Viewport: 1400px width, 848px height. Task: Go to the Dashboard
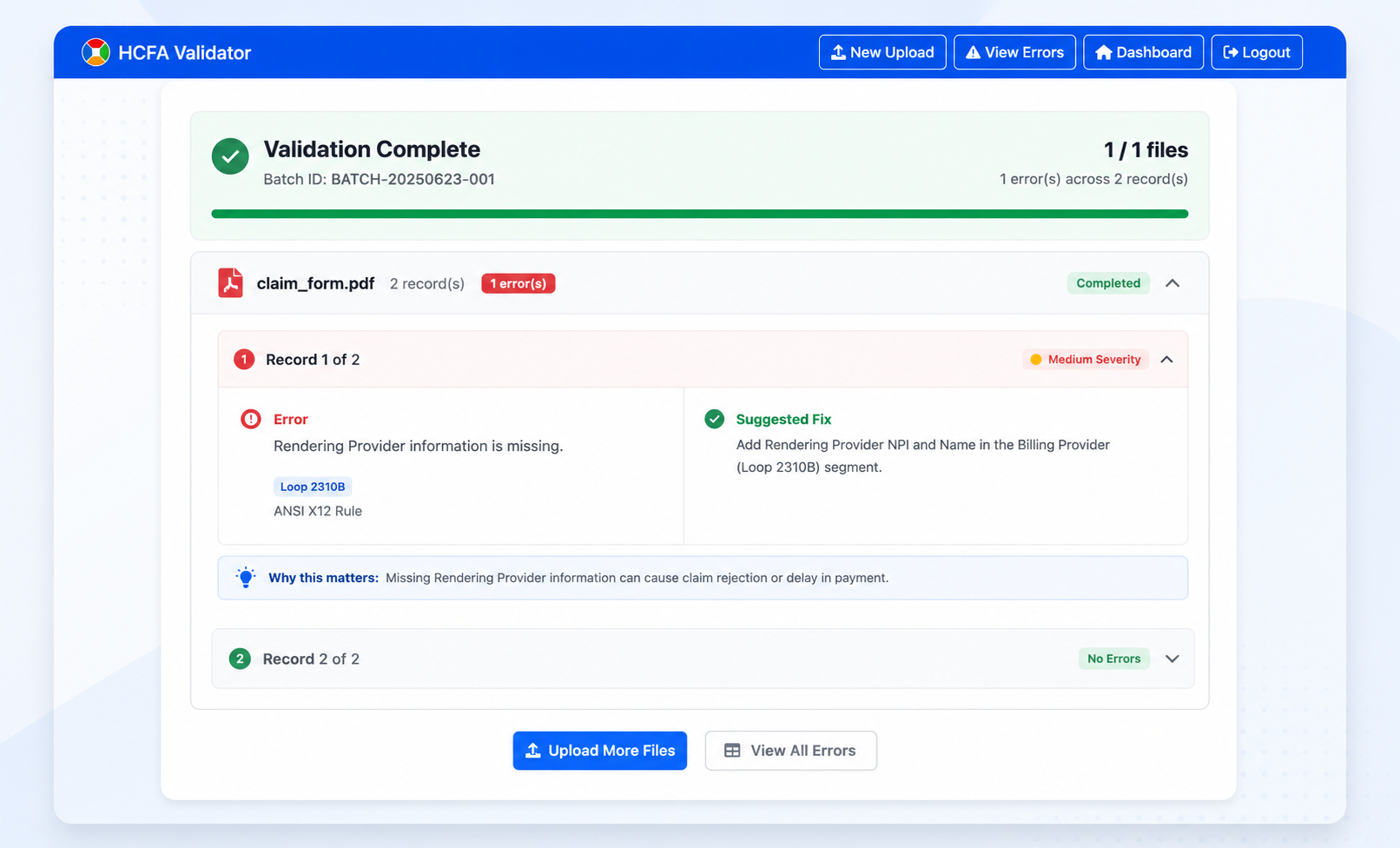[x=1143, y=52]
